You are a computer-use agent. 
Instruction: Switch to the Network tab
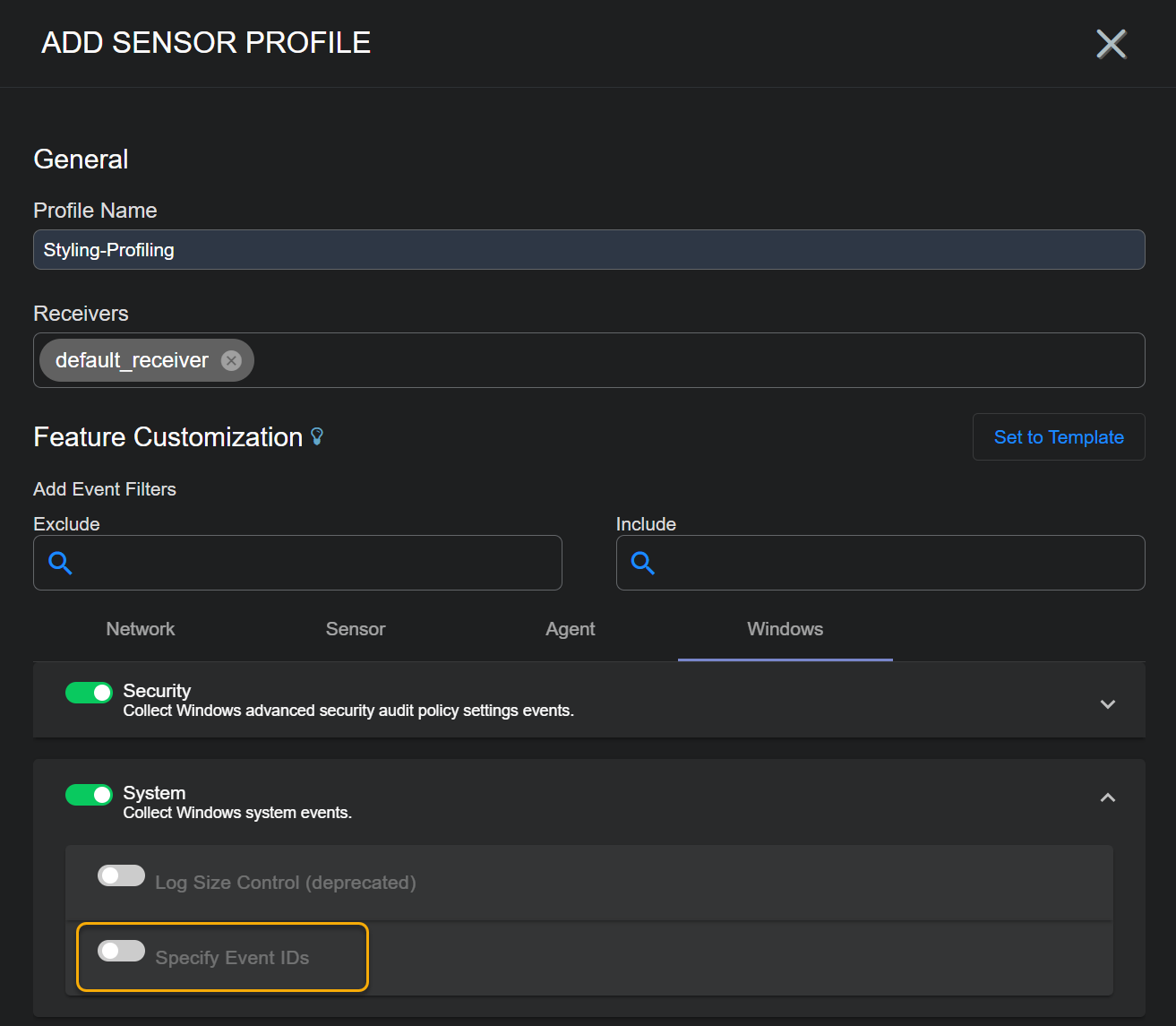pos(141,629)
